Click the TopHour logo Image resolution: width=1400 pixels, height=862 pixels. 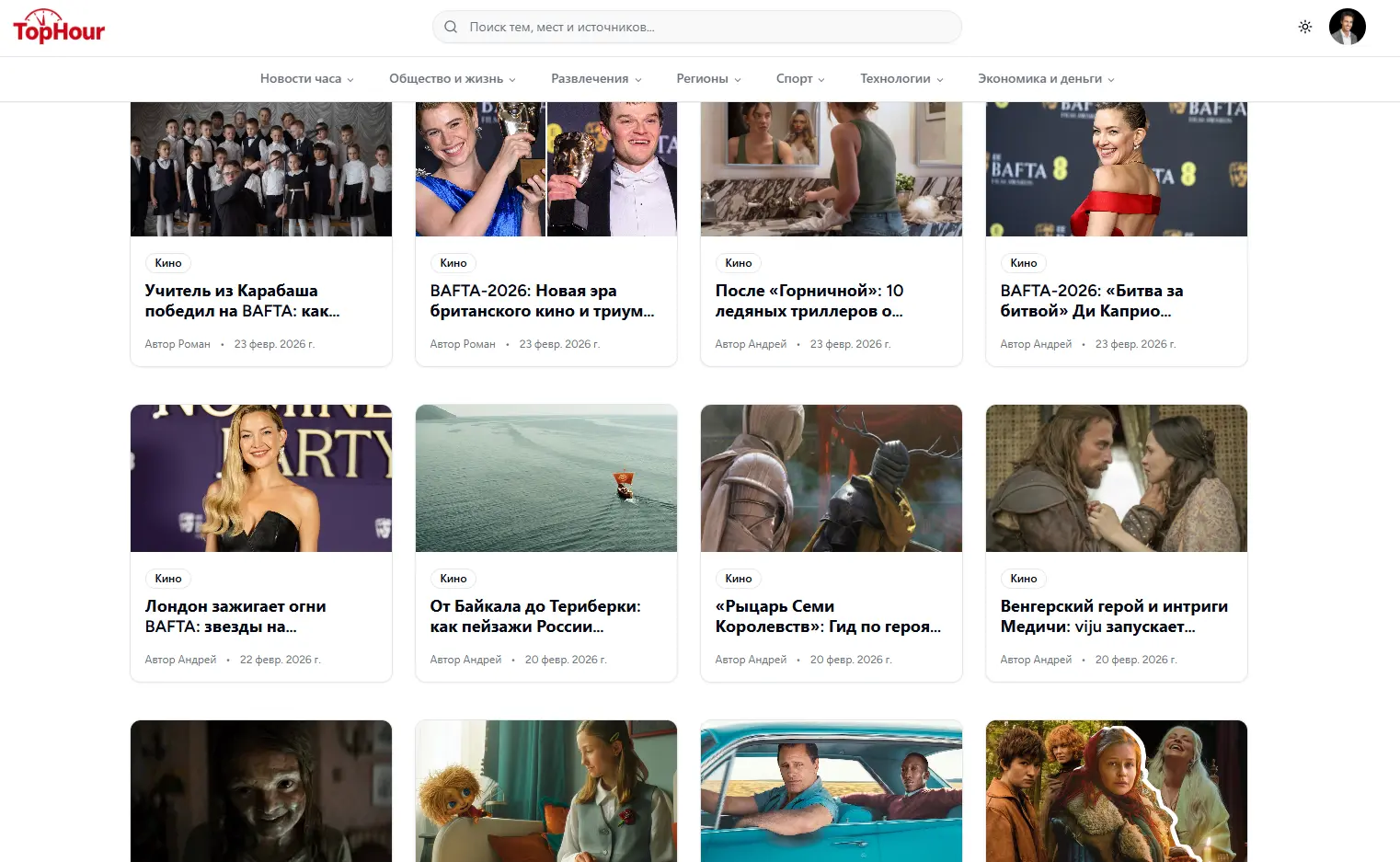(x=59, y=28)
